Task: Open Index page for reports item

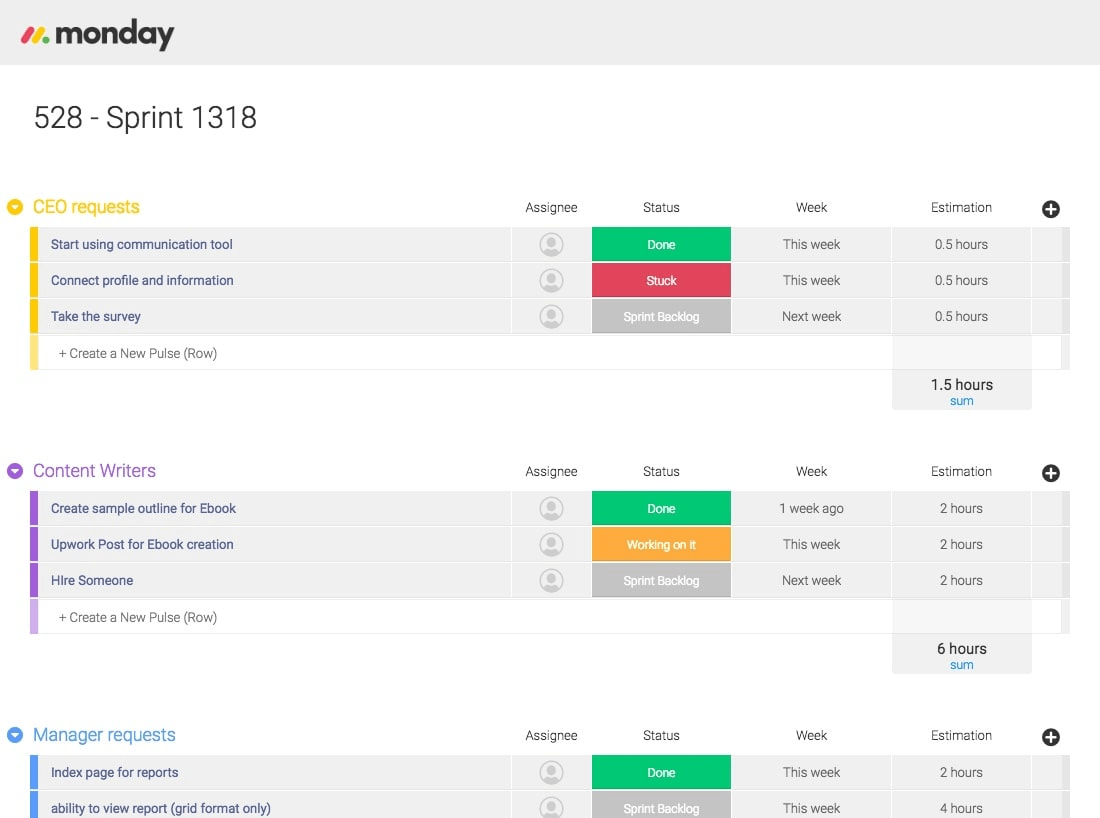Action: (x=114, y=772)
